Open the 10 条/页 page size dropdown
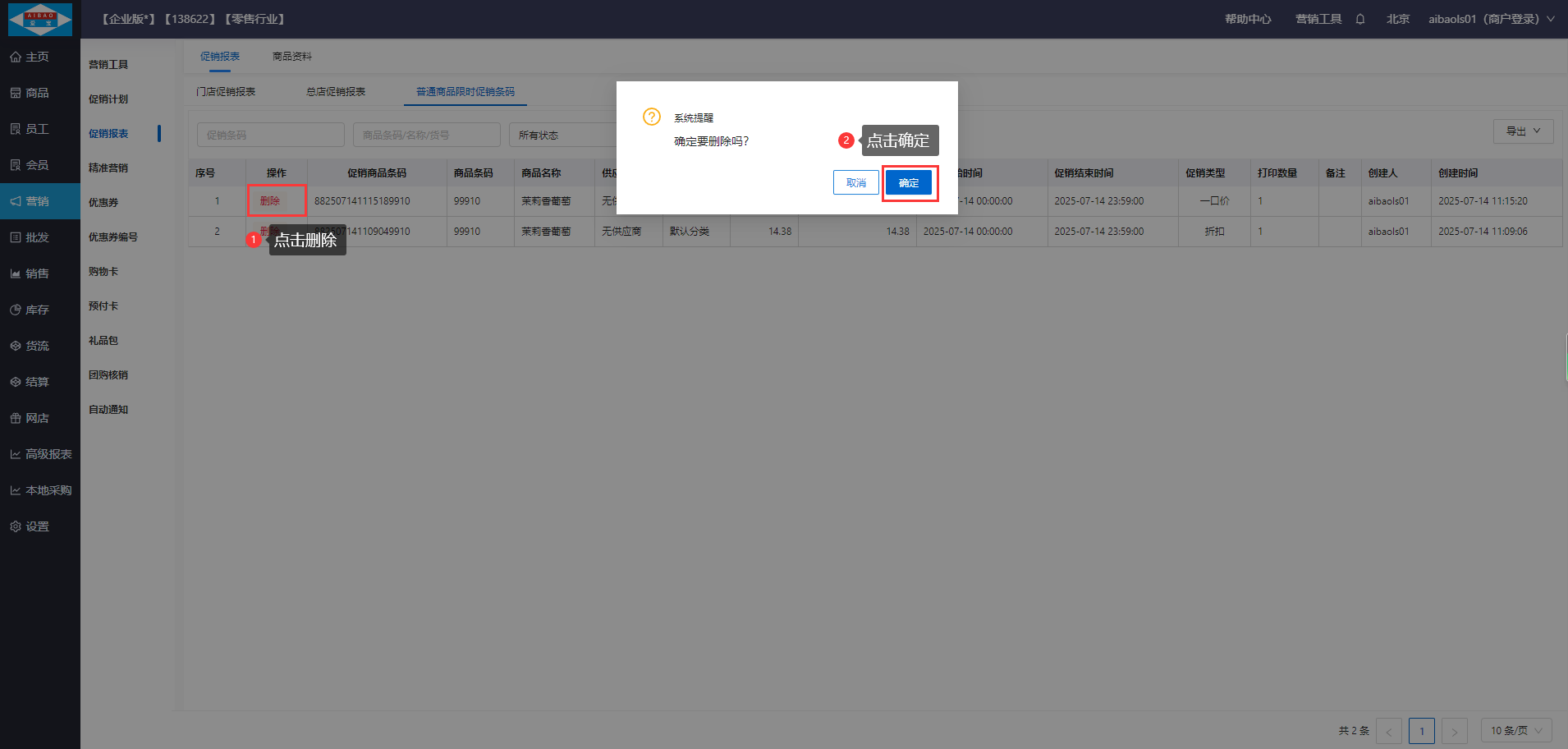Viewport: 1568px width, 749px height. tap(1515, 730)
